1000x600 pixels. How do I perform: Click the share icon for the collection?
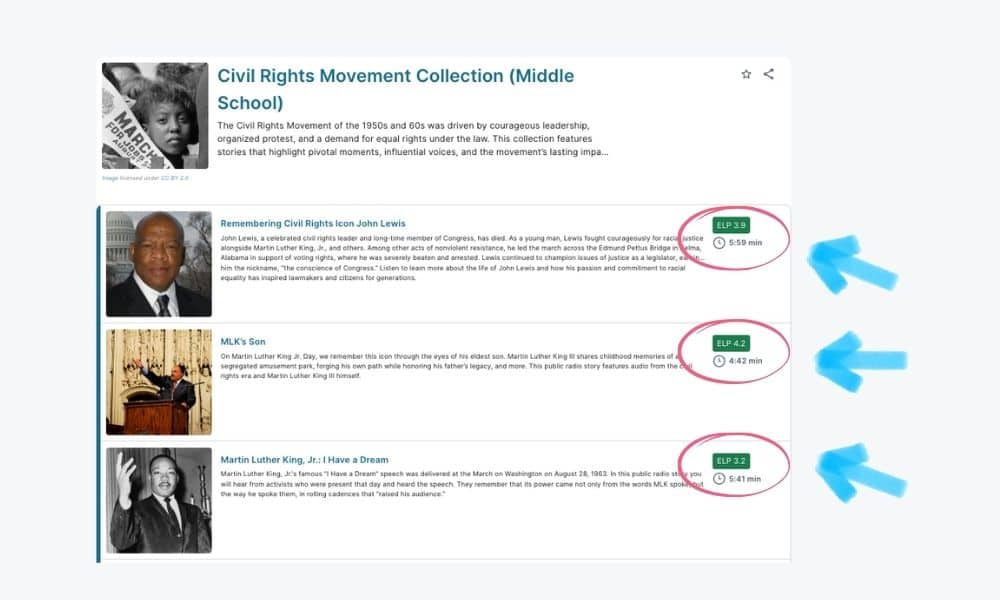(x=769, y=74)
